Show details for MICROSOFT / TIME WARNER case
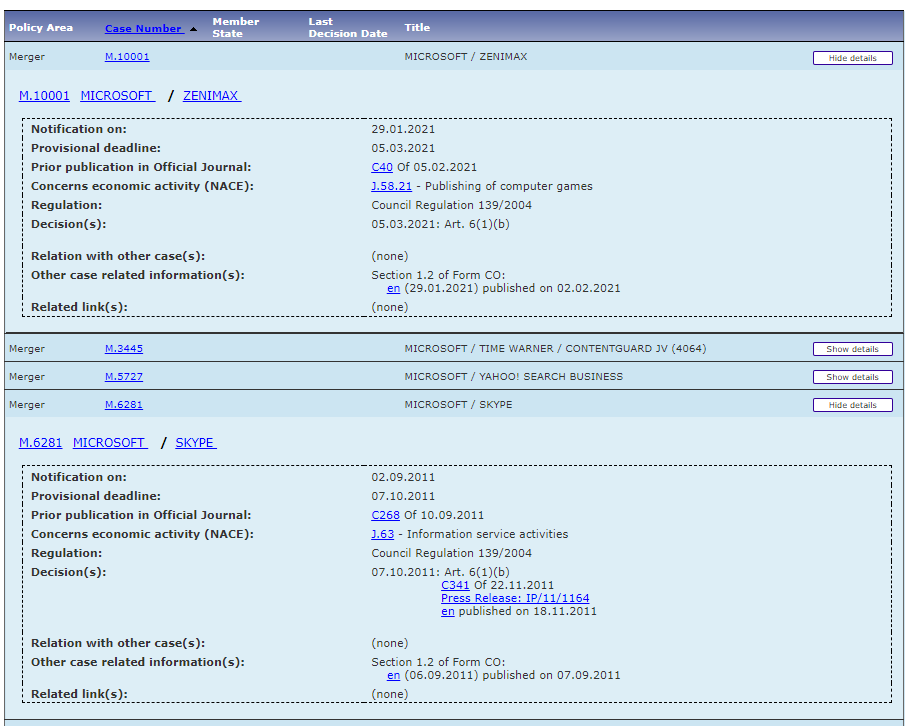 [852, 349]
